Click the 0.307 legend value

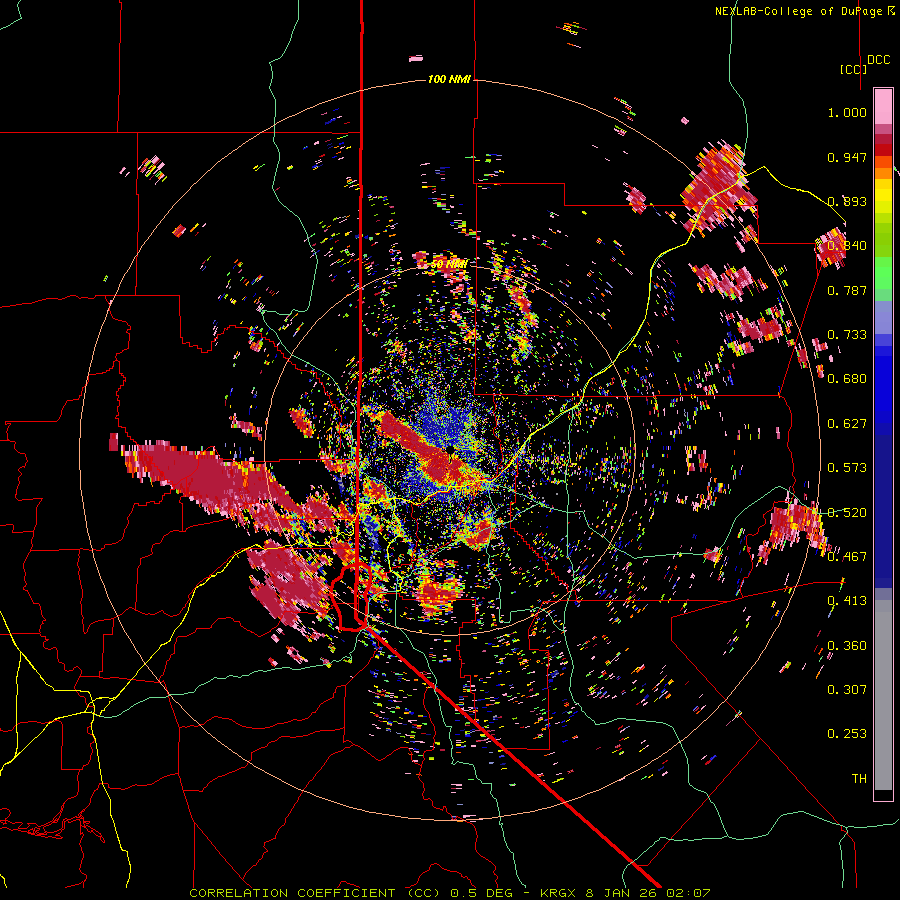(847, 690)
